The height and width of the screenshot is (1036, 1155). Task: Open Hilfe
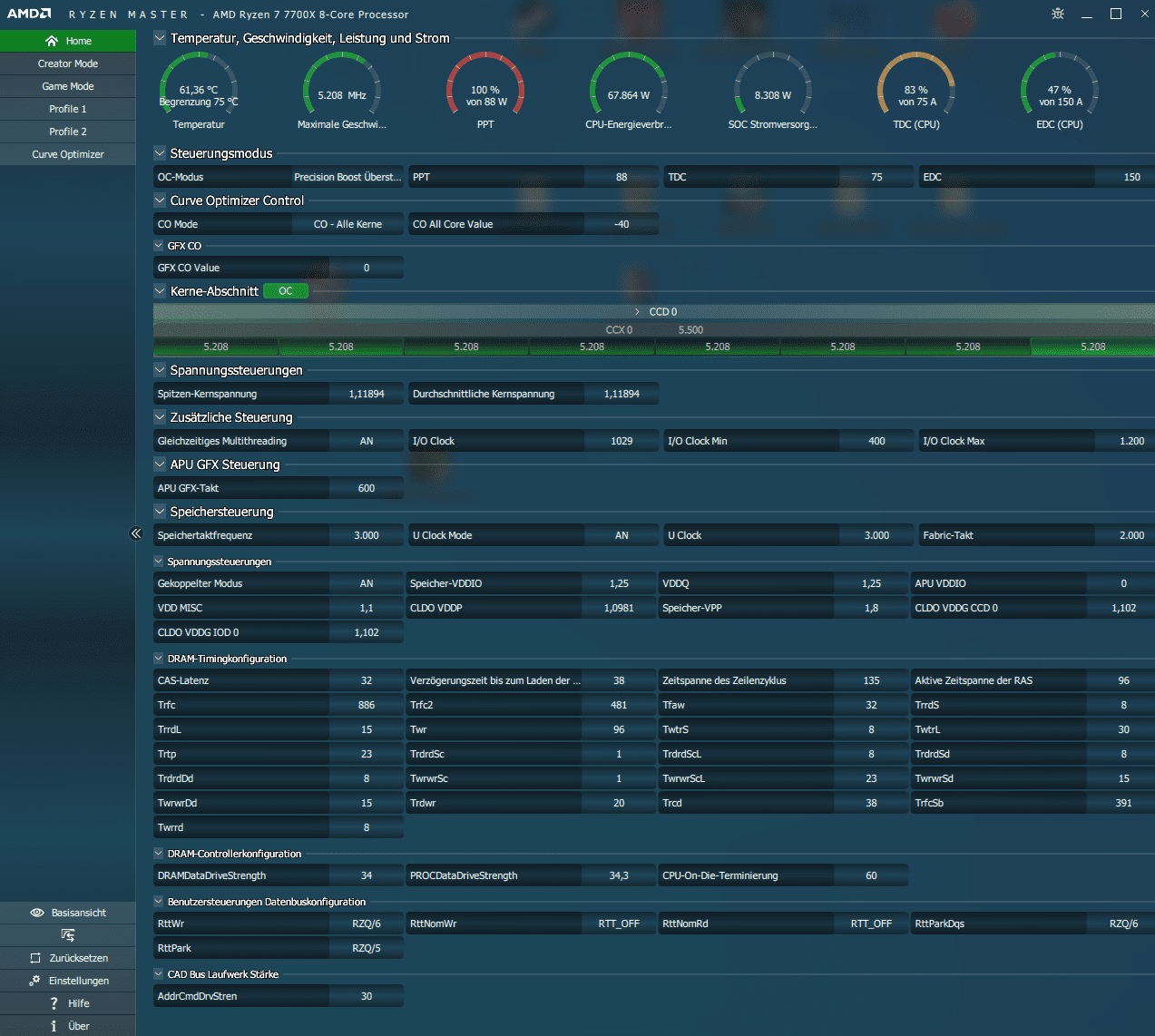(68, 1003)
